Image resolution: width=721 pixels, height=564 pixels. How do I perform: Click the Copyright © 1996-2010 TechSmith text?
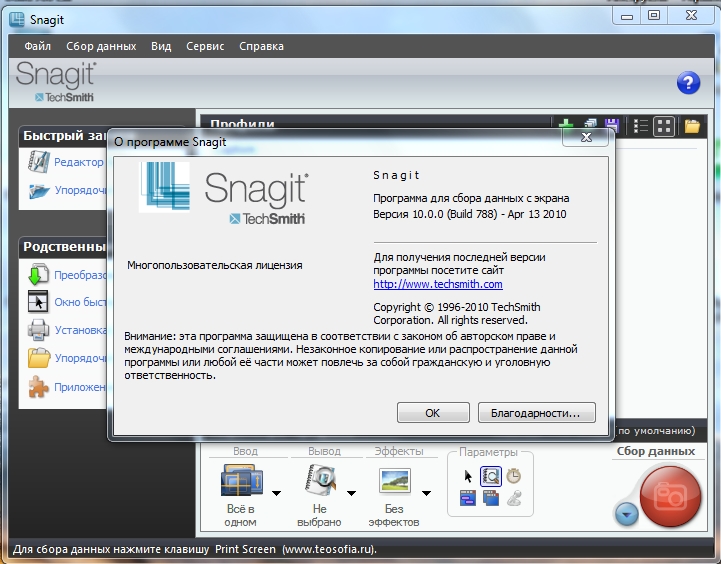coord(457,307)
